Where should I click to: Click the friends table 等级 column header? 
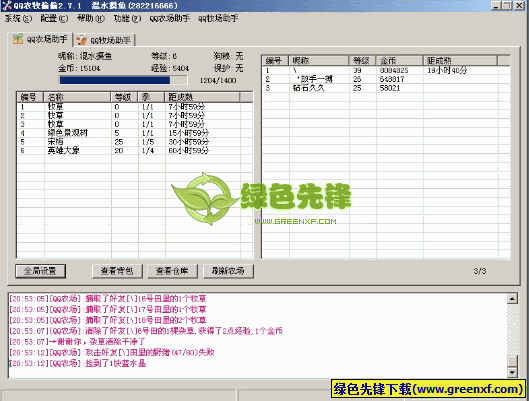363,61
